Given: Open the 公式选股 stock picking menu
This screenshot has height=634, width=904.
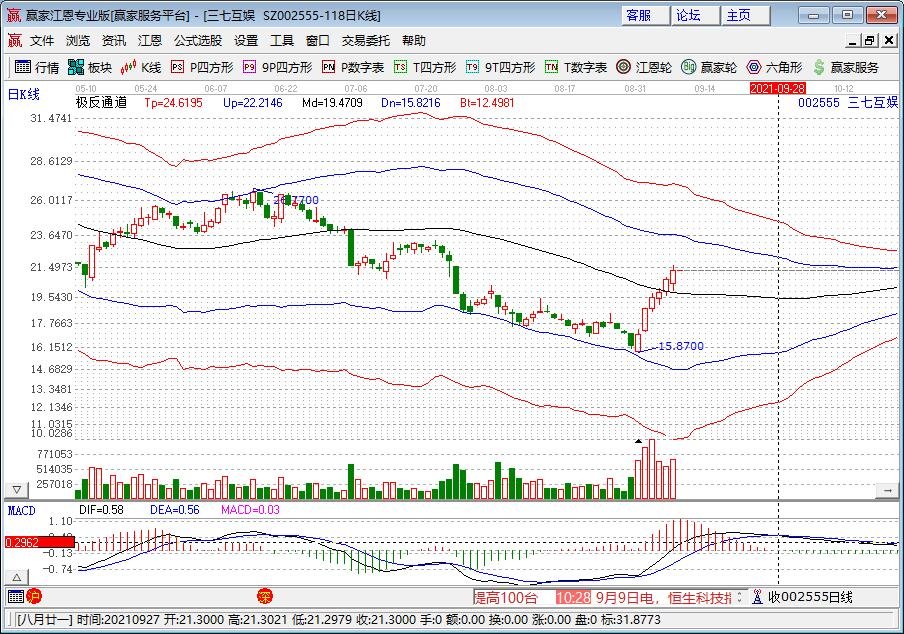Looking at the screenshot, I should [200, 40].
